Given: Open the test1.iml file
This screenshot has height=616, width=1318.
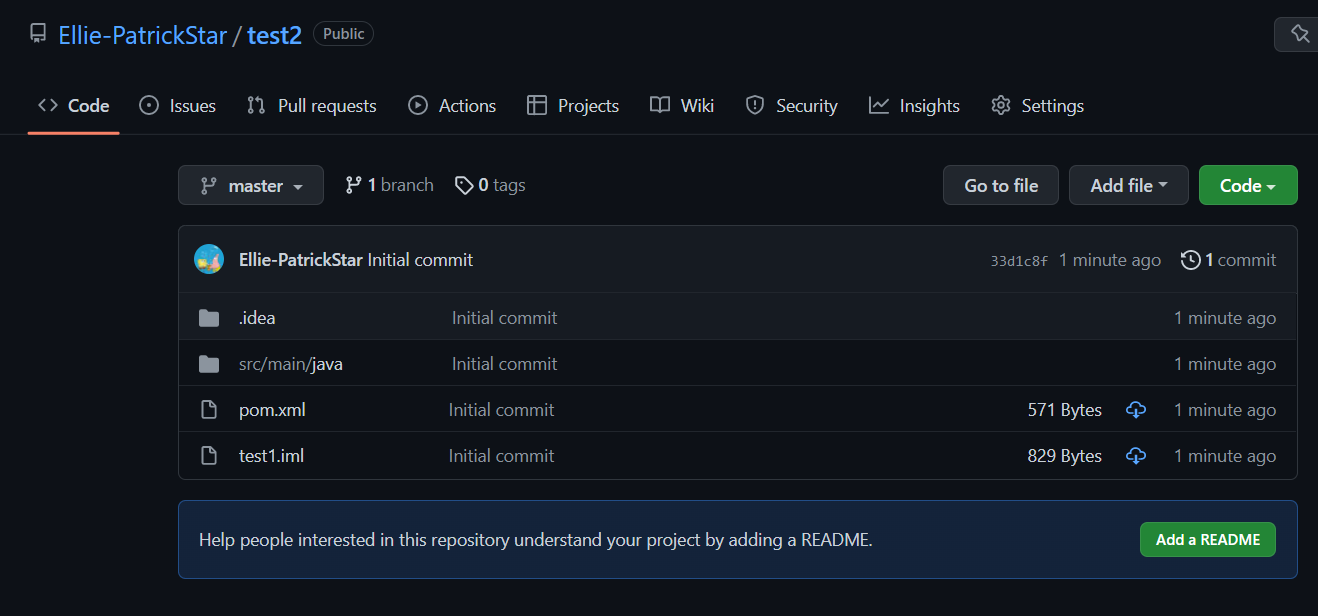Looking at the screenshot, I should (x=271, y=456).
